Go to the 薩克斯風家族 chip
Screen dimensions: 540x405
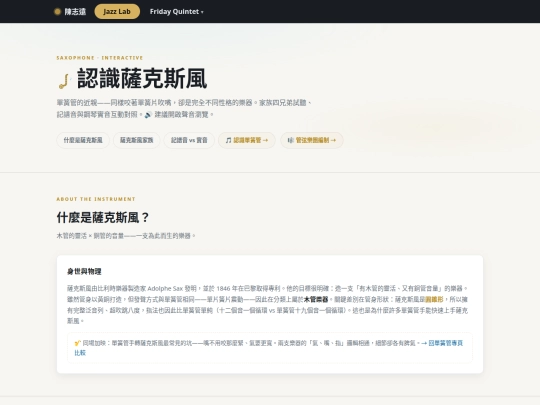click(136, 140)
